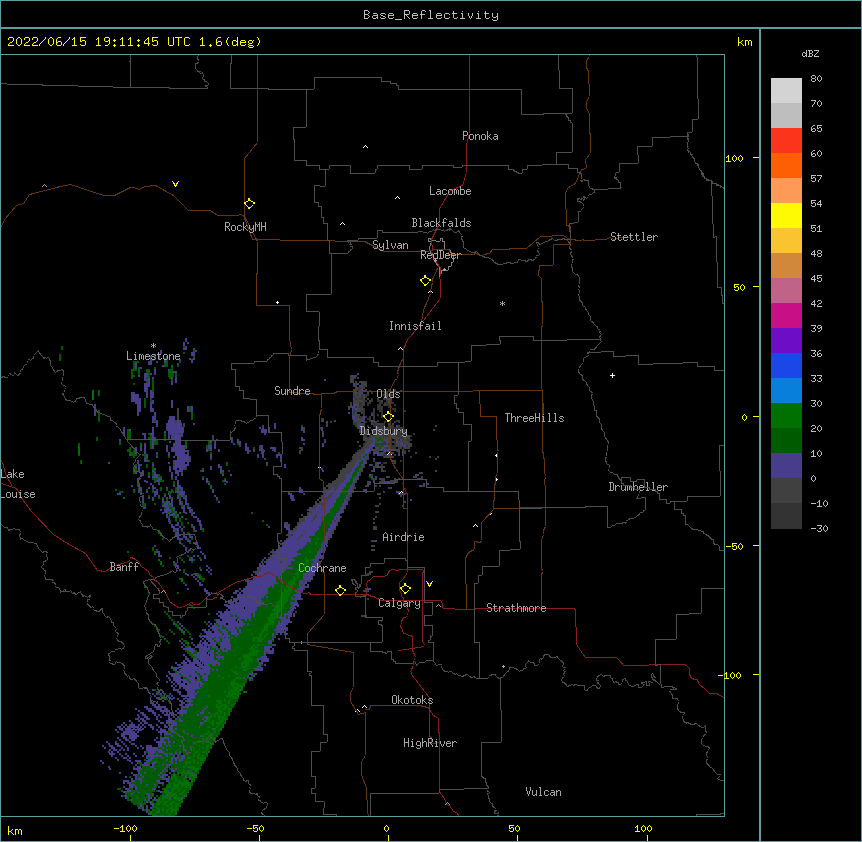This screenshot has height=842, width=862.
Task: Click the ThreeHills label
Action: (x=534, y=418)
